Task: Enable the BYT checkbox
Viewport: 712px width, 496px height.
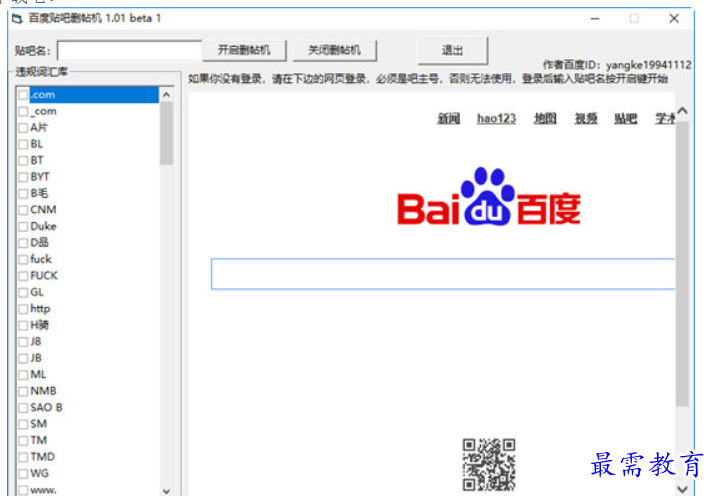Action: [23, 177]
